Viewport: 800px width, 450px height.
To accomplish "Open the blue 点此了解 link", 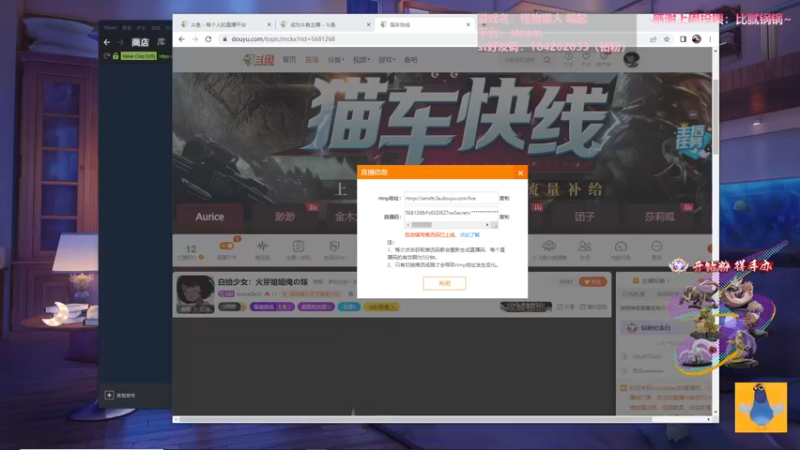I will pyautogui.click(x=469, y=235).
